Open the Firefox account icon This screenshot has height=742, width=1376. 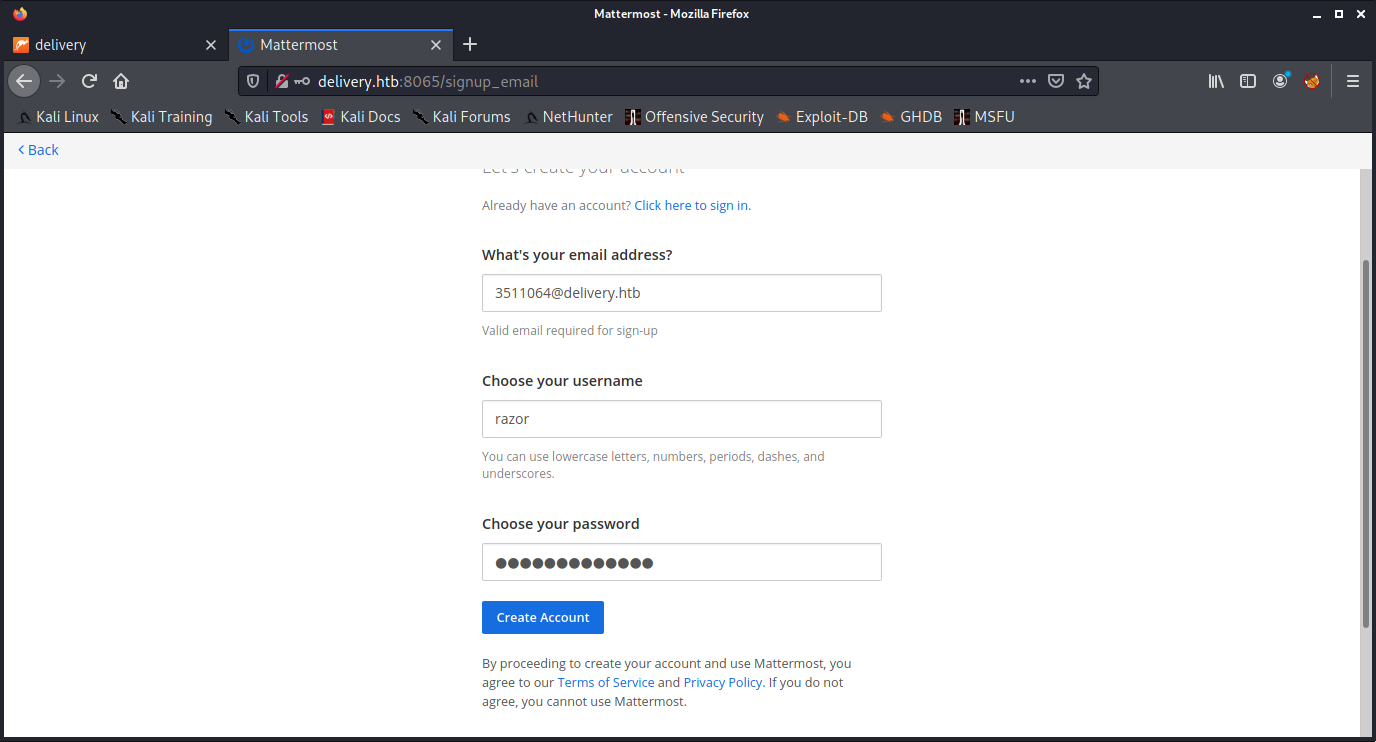1280,81
